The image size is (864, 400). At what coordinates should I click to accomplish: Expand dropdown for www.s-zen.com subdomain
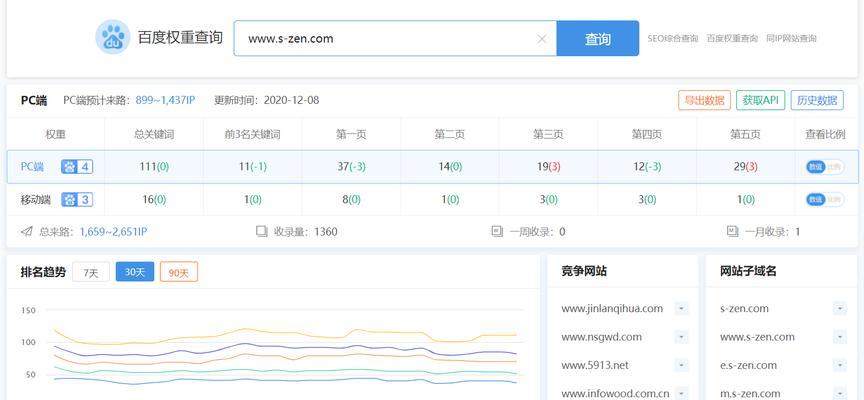coord(840,337)
